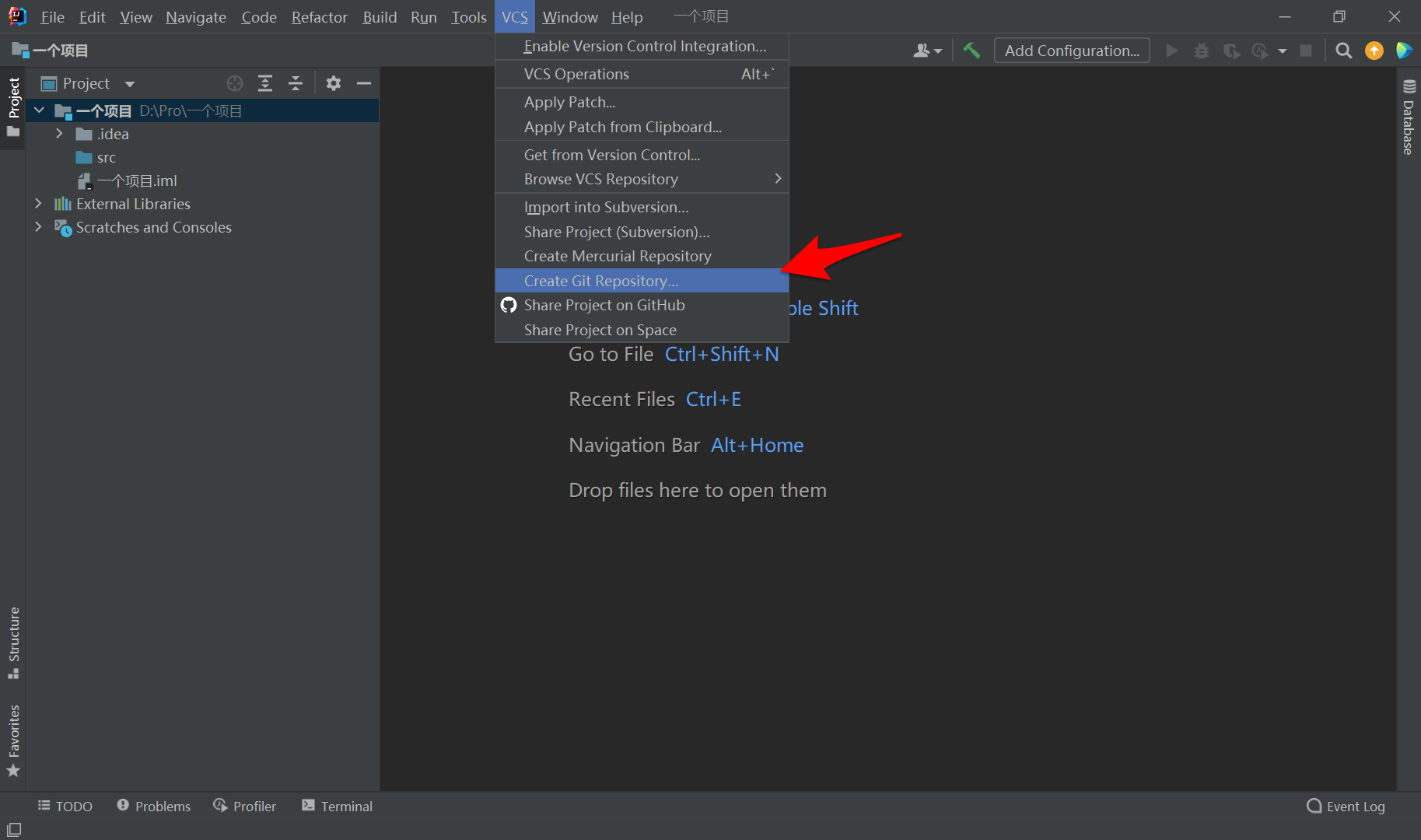This screenshot has width=1421, height=840.
Task: Expand Scratches and Consoles node
Action: pyautogui.click(x=38, y=227)
